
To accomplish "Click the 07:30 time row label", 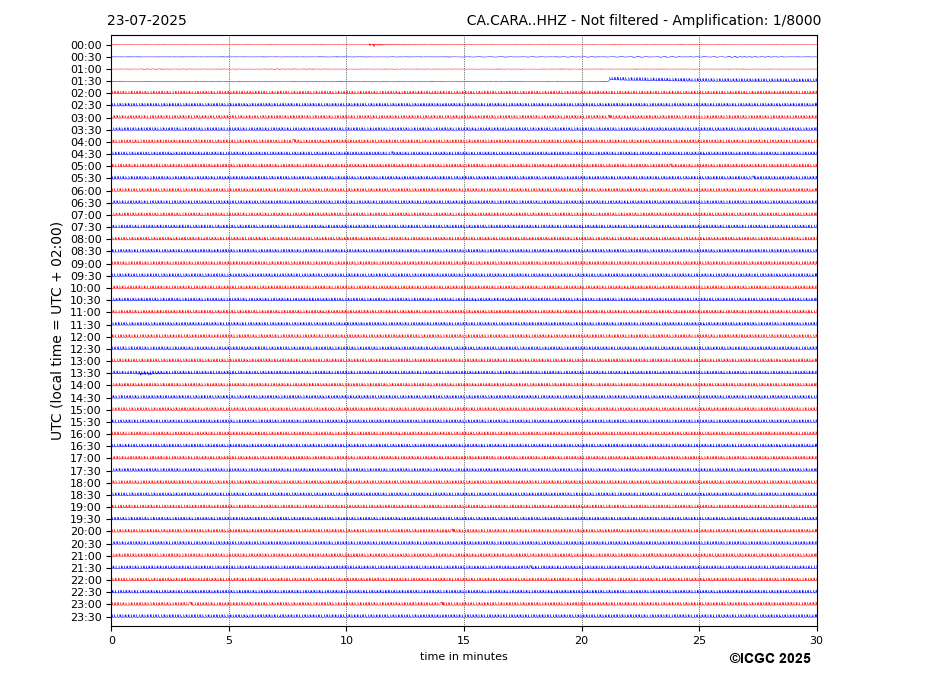I will pyautogui.click(x=86, y=228).
